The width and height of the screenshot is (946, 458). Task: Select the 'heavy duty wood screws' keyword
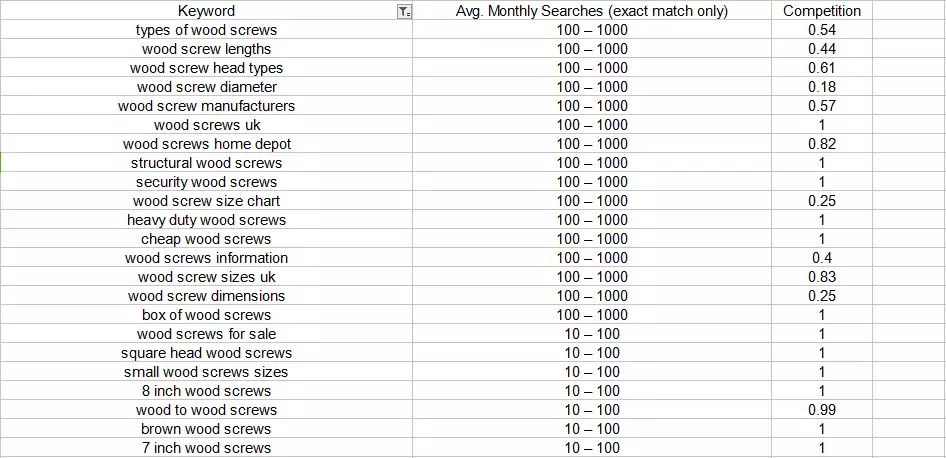point(206,220)
